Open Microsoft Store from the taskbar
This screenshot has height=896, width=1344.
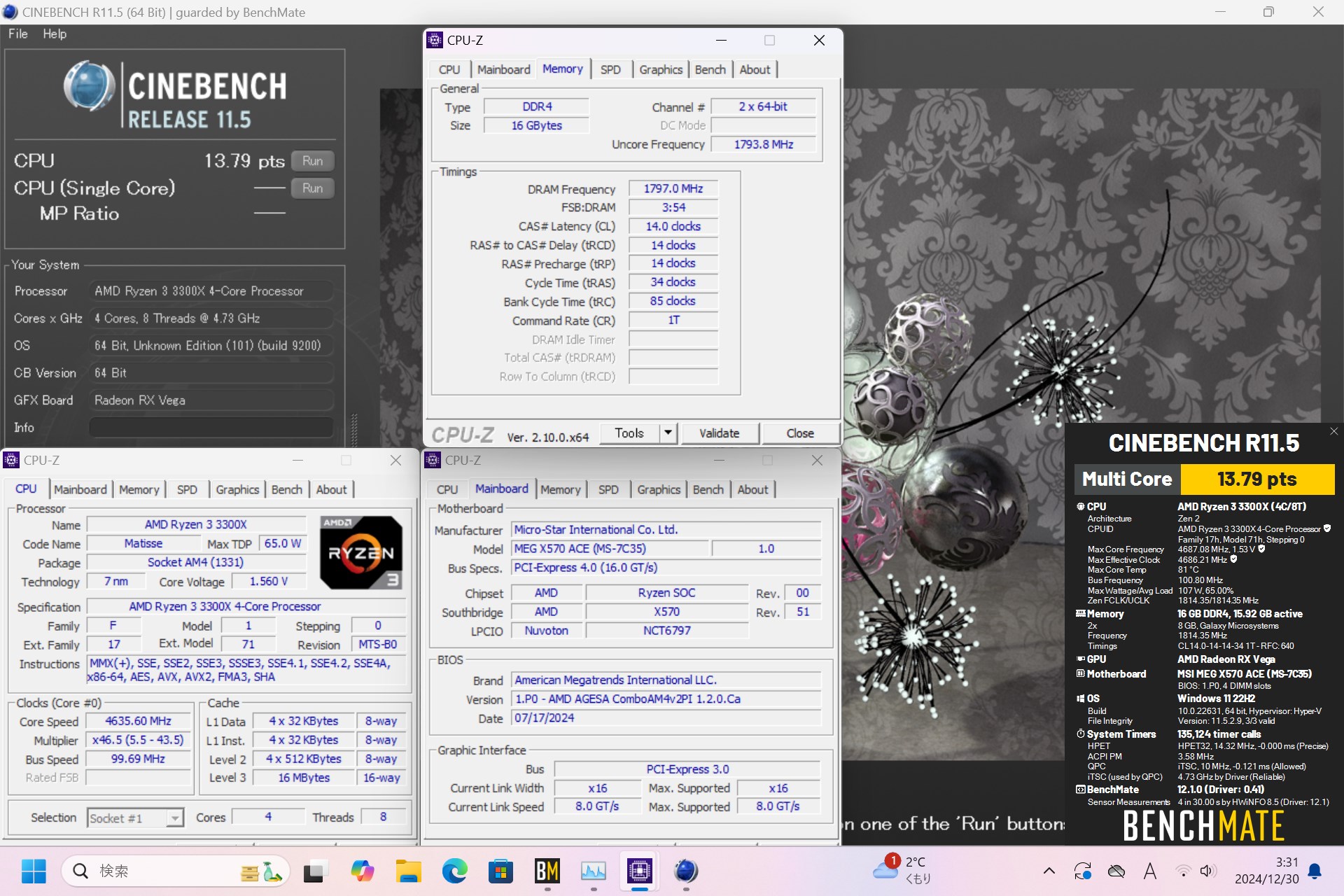coord(500,871)
